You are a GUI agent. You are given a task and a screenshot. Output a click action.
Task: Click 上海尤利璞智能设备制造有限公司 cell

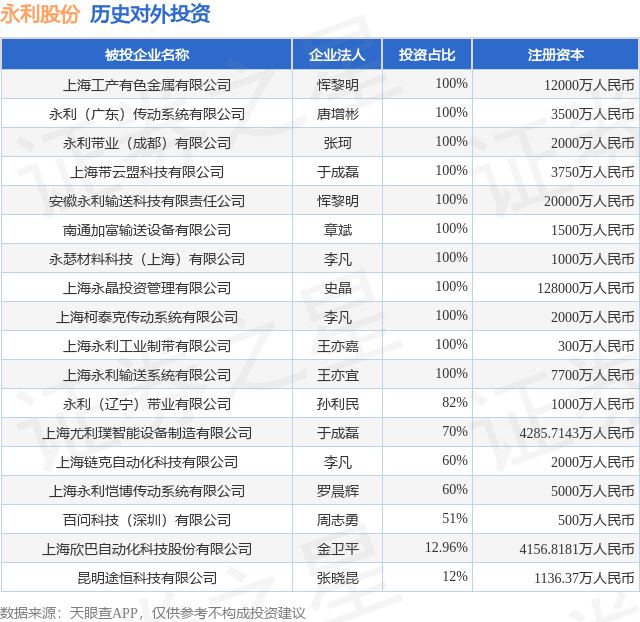point(147,433)
